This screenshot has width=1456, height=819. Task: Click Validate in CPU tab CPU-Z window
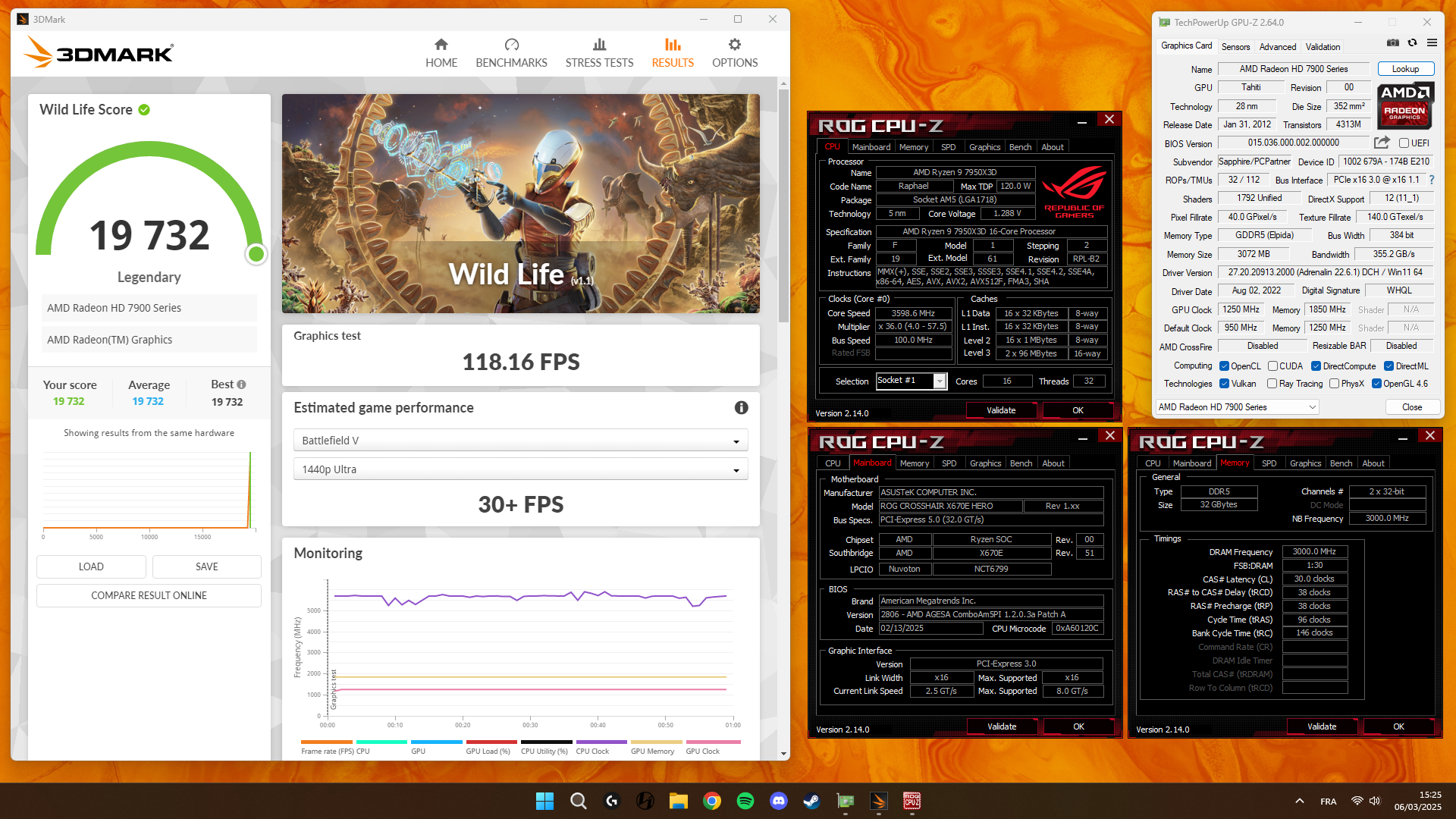1001,410
